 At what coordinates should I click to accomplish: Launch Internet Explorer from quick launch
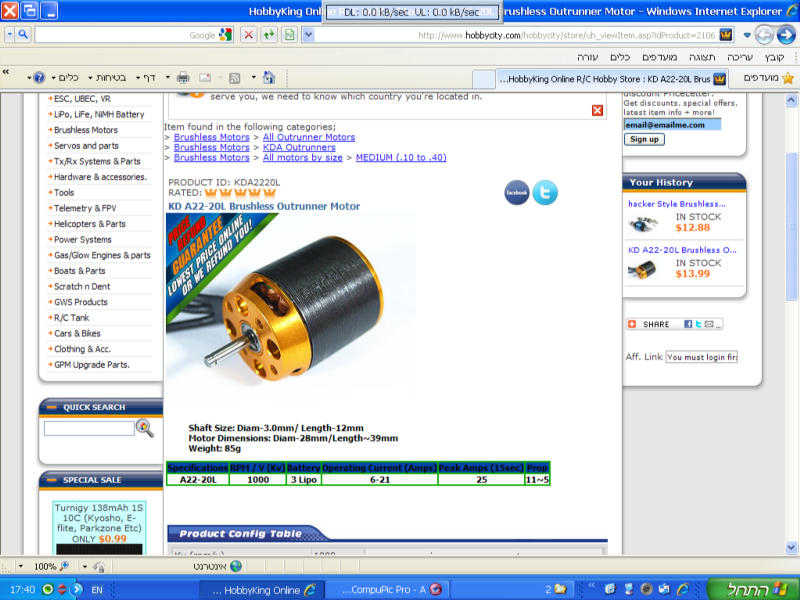coord(683,589)
